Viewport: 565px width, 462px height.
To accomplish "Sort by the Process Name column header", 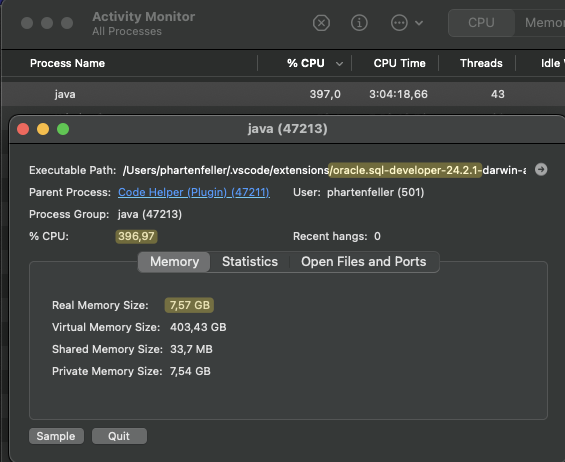I will [67, 63].
